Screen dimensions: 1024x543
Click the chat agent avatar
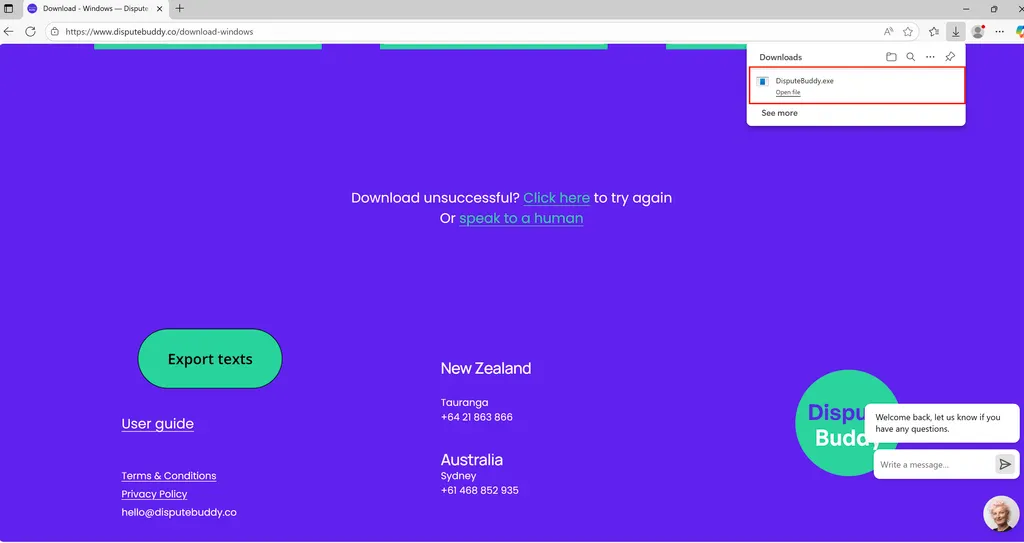tap(1000, 514)
